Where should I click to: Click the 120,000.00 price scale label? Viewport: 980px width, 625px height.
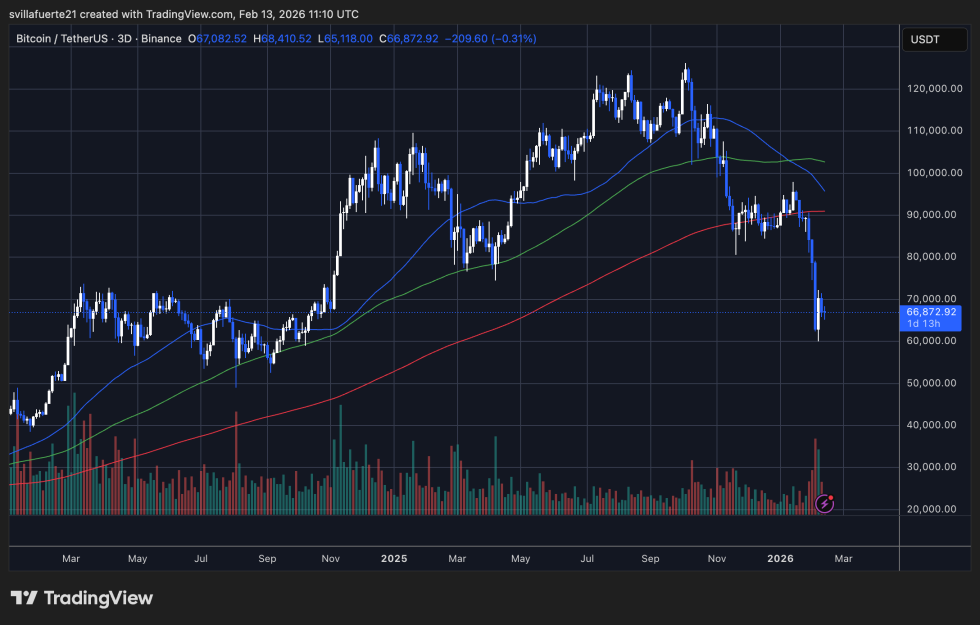(934, 88)
